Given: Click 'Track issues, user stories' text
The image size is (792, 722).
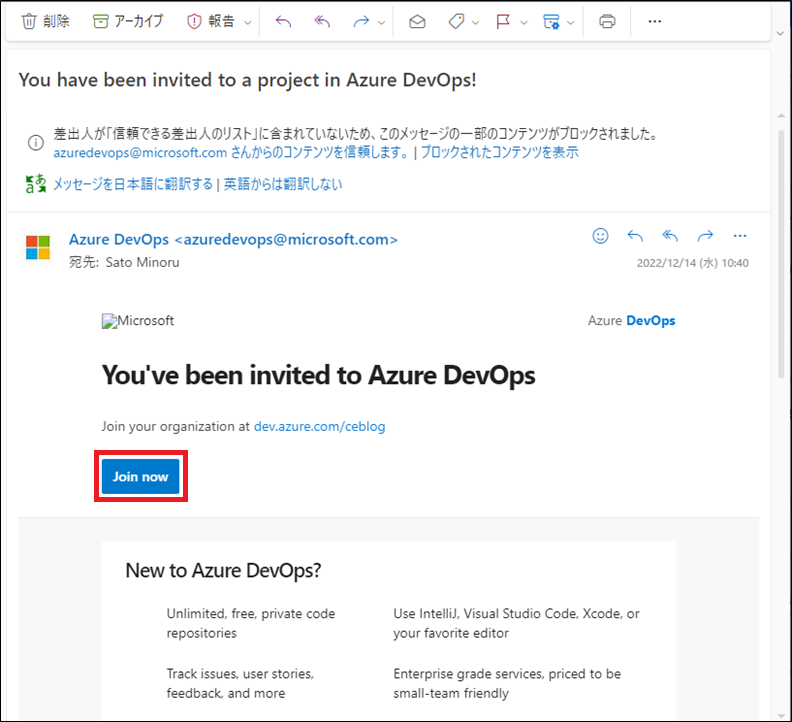Looking at the screenshot, I should point(240,683).
